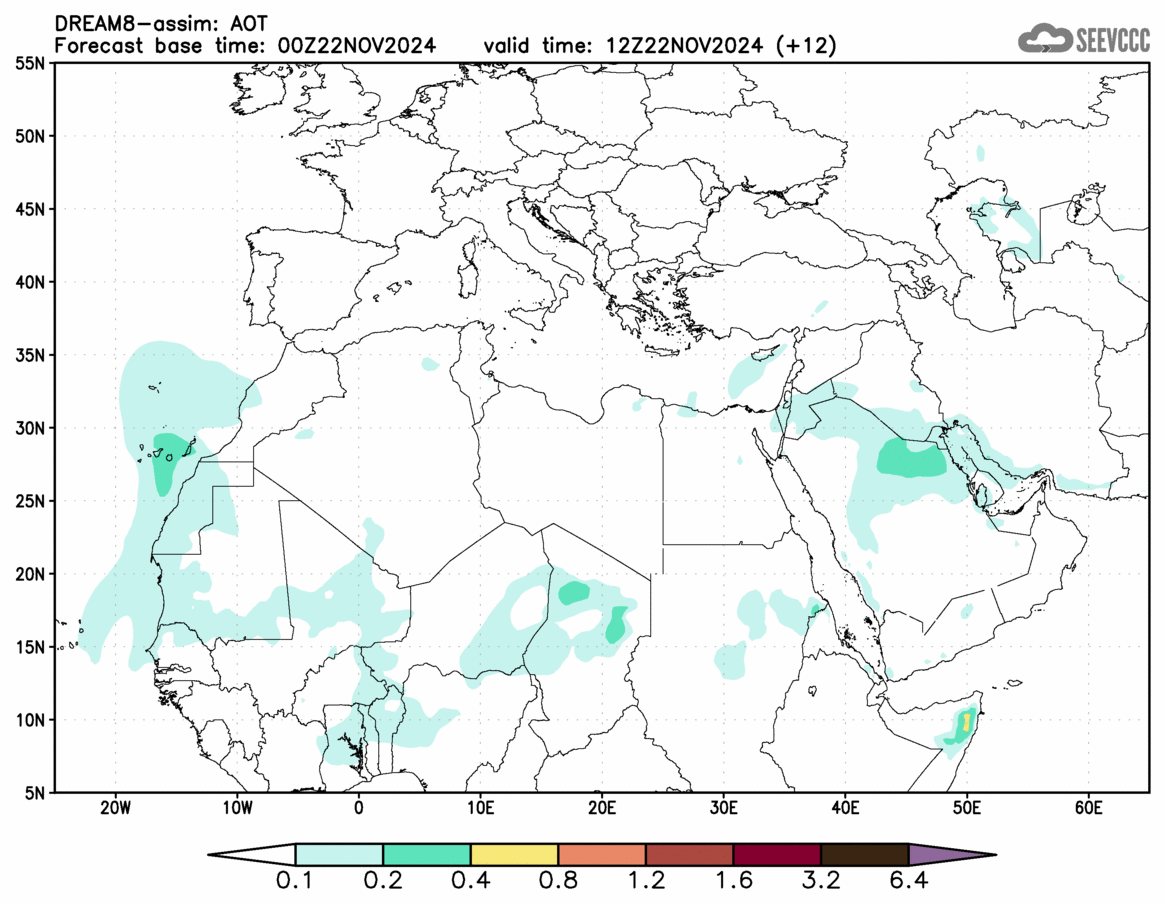Viewport: 1165px width, 905px height.
Task: Select the light cyan 0.1–0.2 legend swatch
Action: [x=339, y=855]
